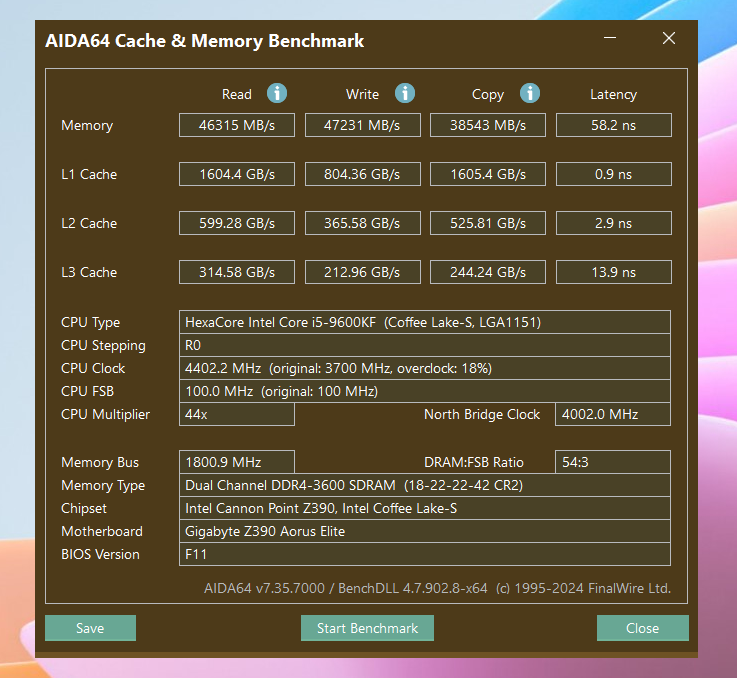Viewport: 737px width, 678px height.
Task: Select Memory copy value 38543 MB/s
Action: pyautogui.click(x=488, y=125)
